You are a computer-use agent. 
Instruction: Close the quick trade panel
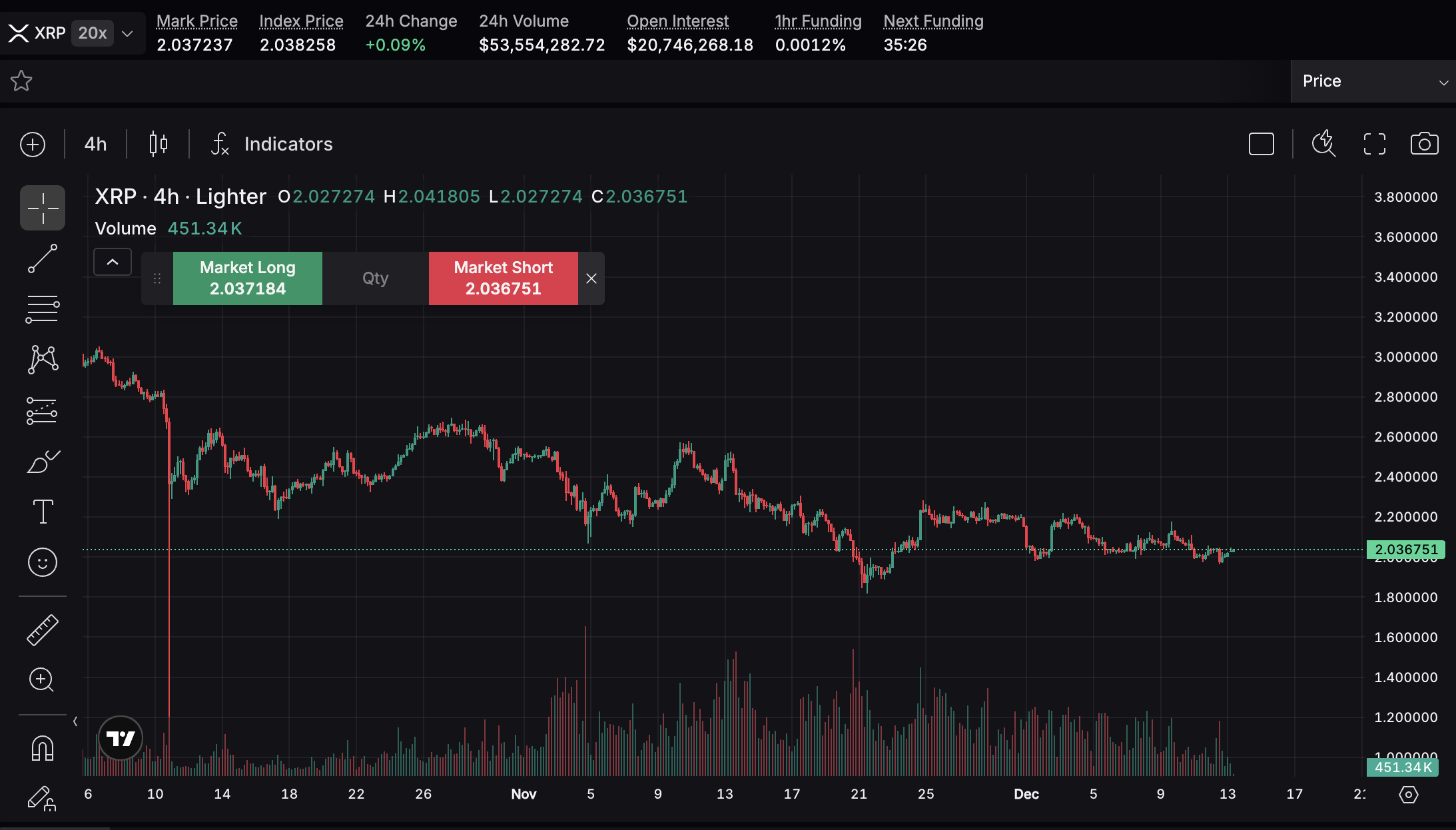click(x=591, y=278)
